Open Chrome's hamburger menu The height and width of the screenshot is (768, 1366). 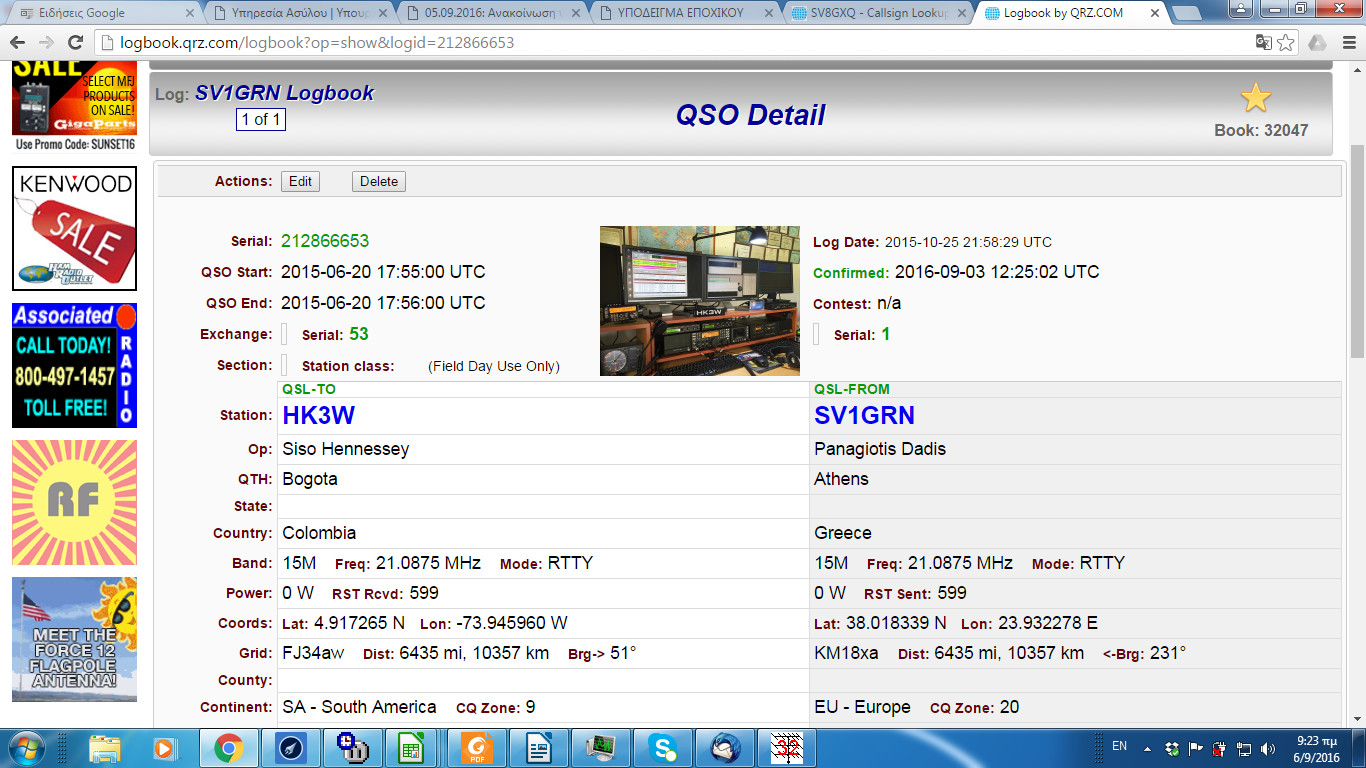pos(1350,43)
